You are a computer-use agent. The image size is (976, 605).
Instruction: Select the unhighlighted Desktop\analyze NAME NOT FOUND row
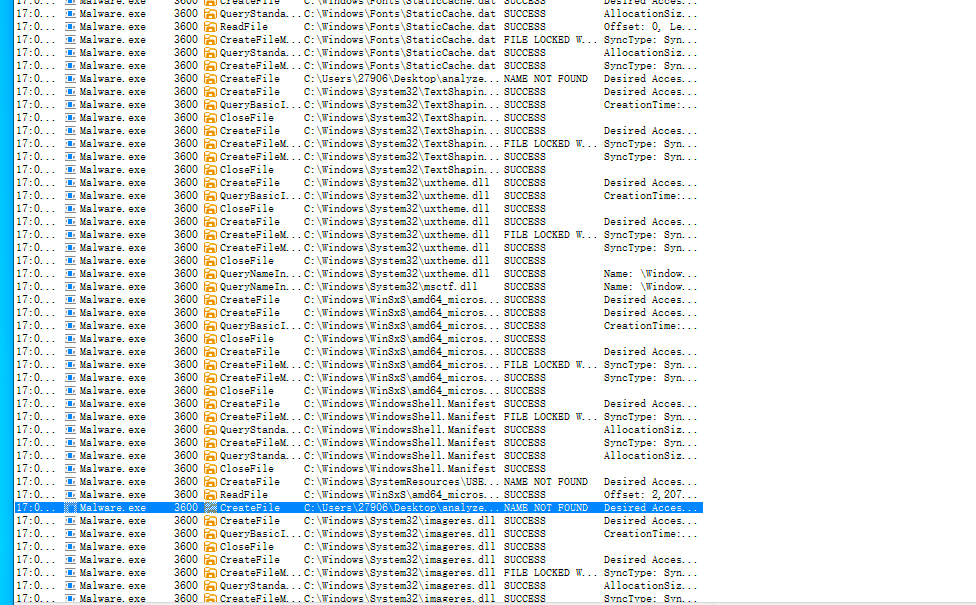pyautogui.click(x=359, y=79)
